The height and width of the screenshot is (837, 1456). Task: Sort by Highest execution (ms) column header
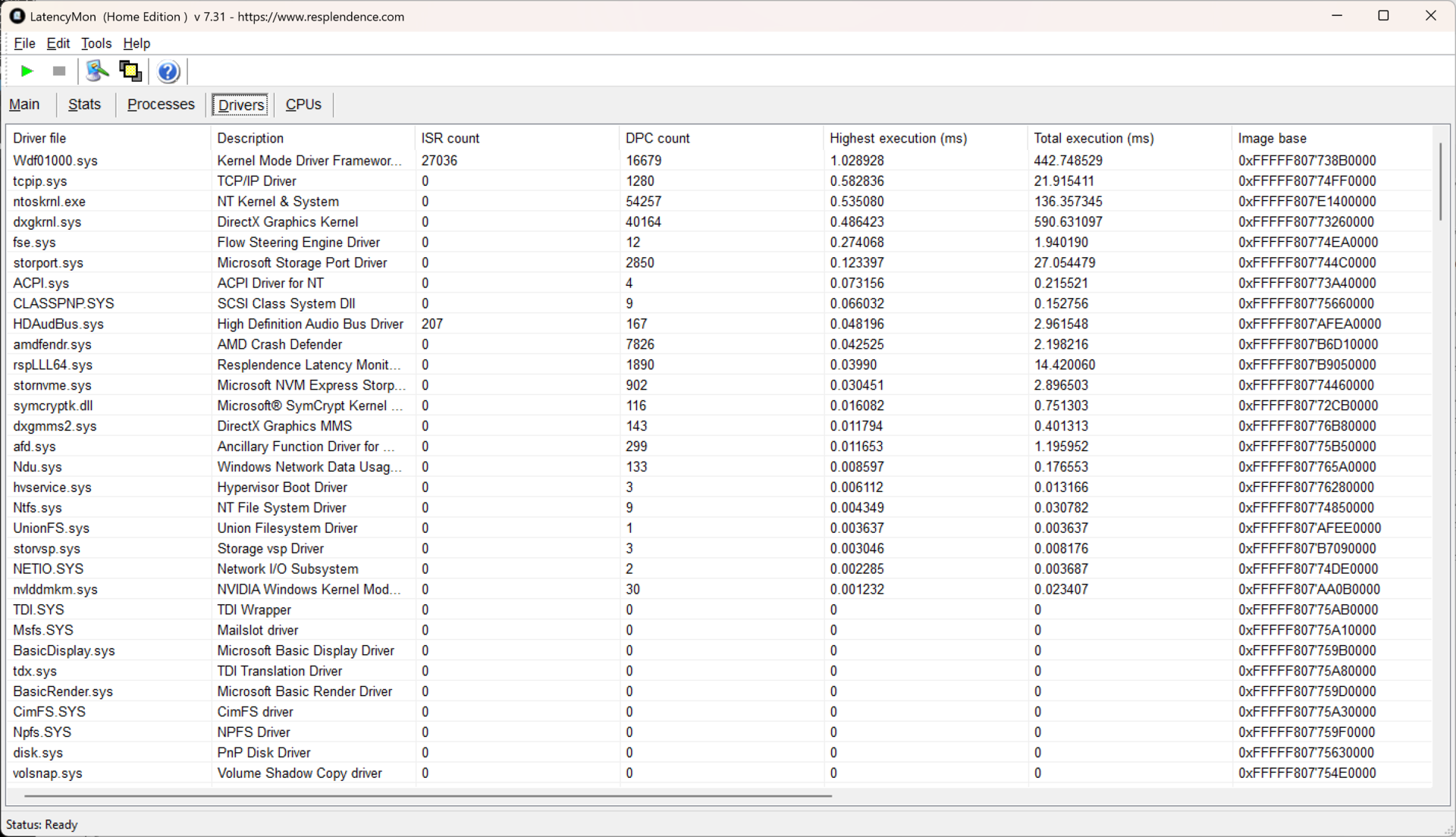[x=898, y=138]
